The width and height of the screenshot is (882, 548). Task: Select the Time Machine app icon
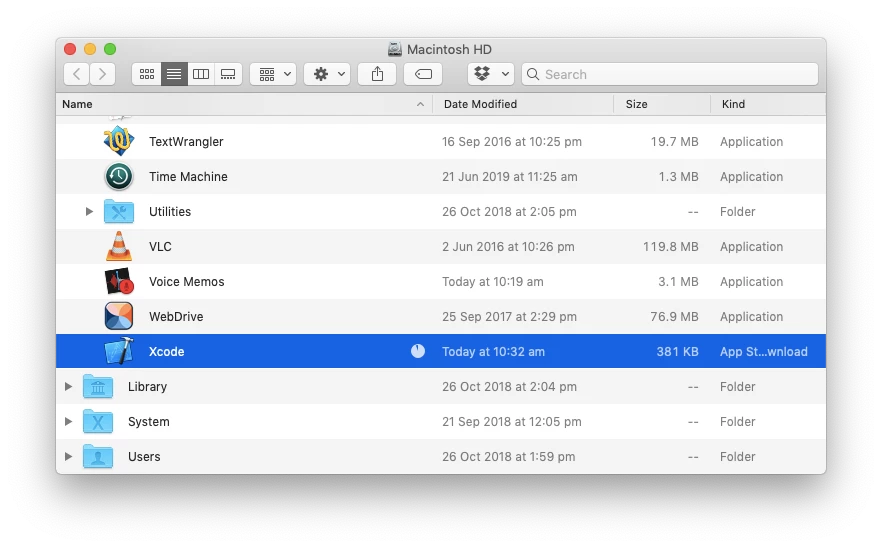(119, 177)
